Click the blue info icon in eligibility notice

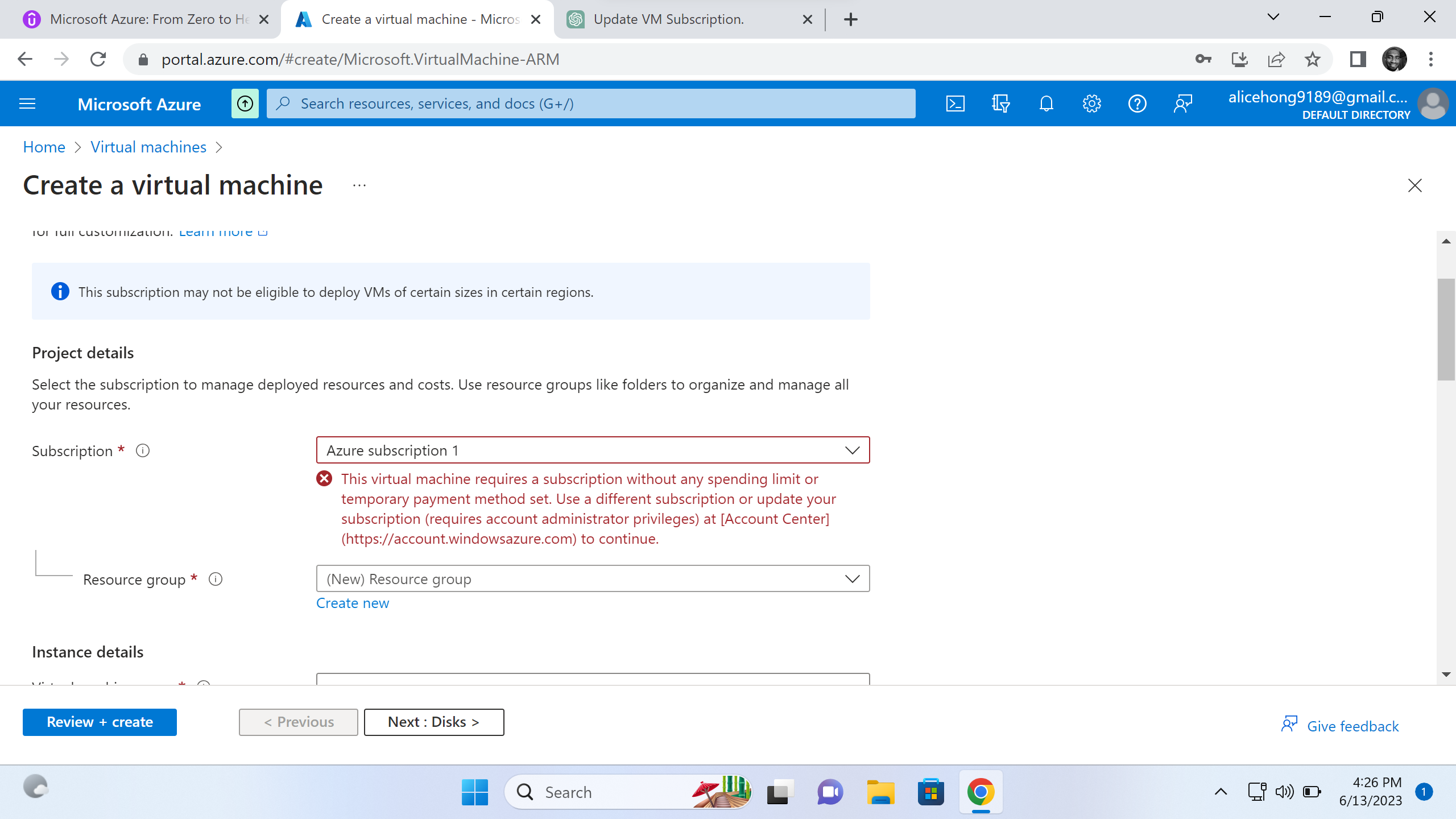point(60,291)
